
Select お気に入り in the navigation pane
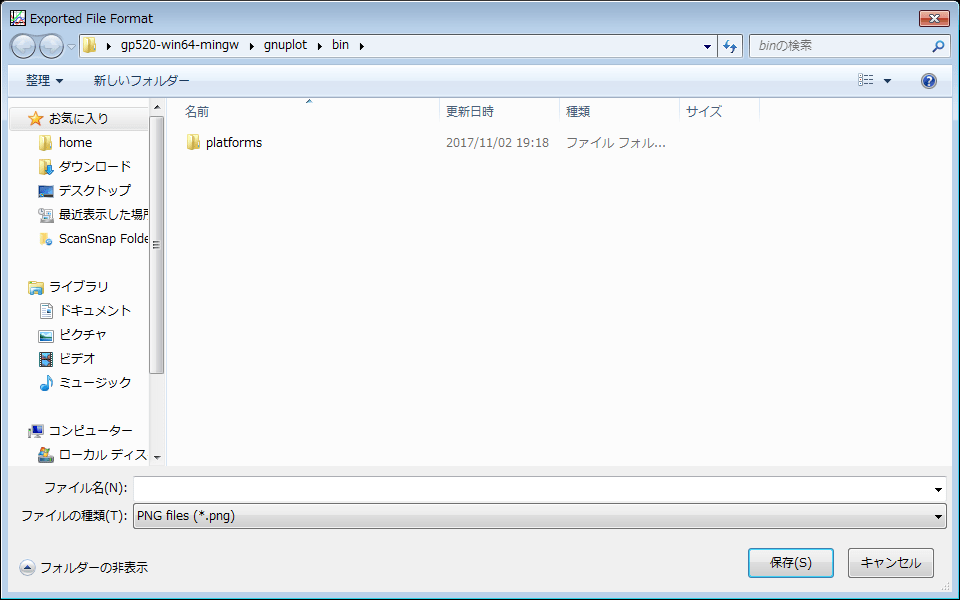[x=78, y=118]
